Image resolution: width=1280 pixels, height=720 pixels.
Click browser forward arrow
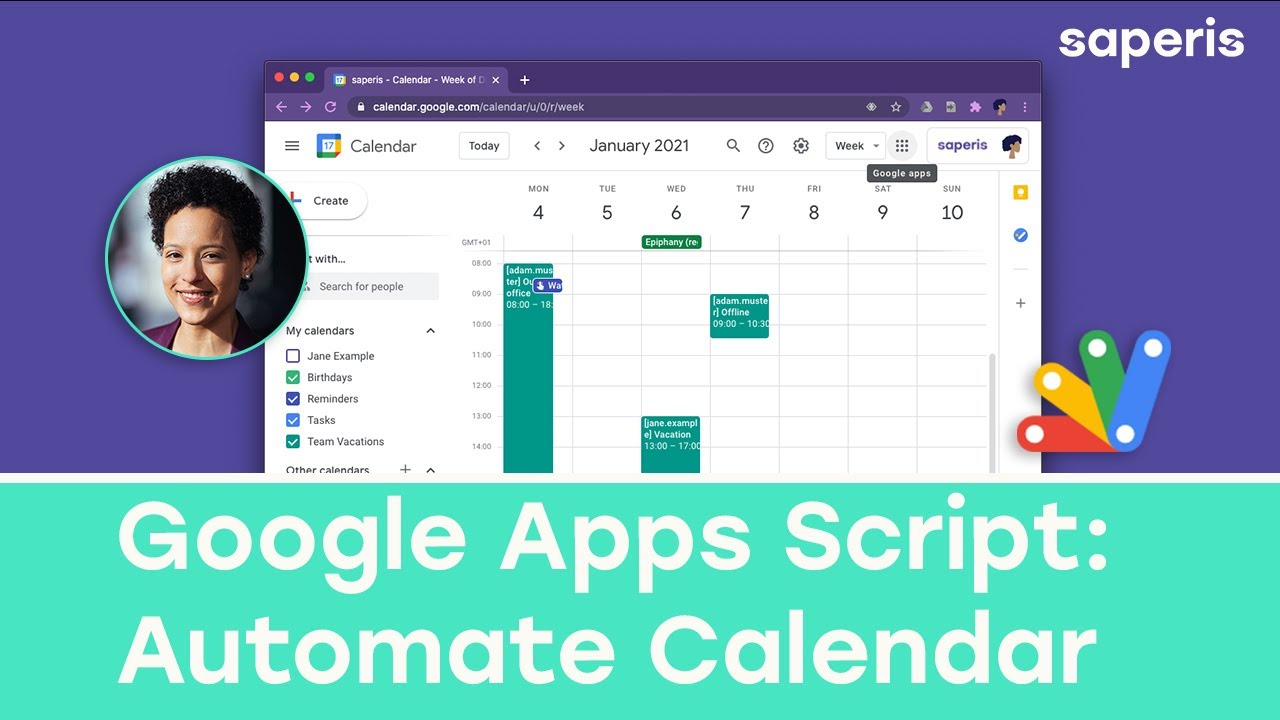pos(306,107)
